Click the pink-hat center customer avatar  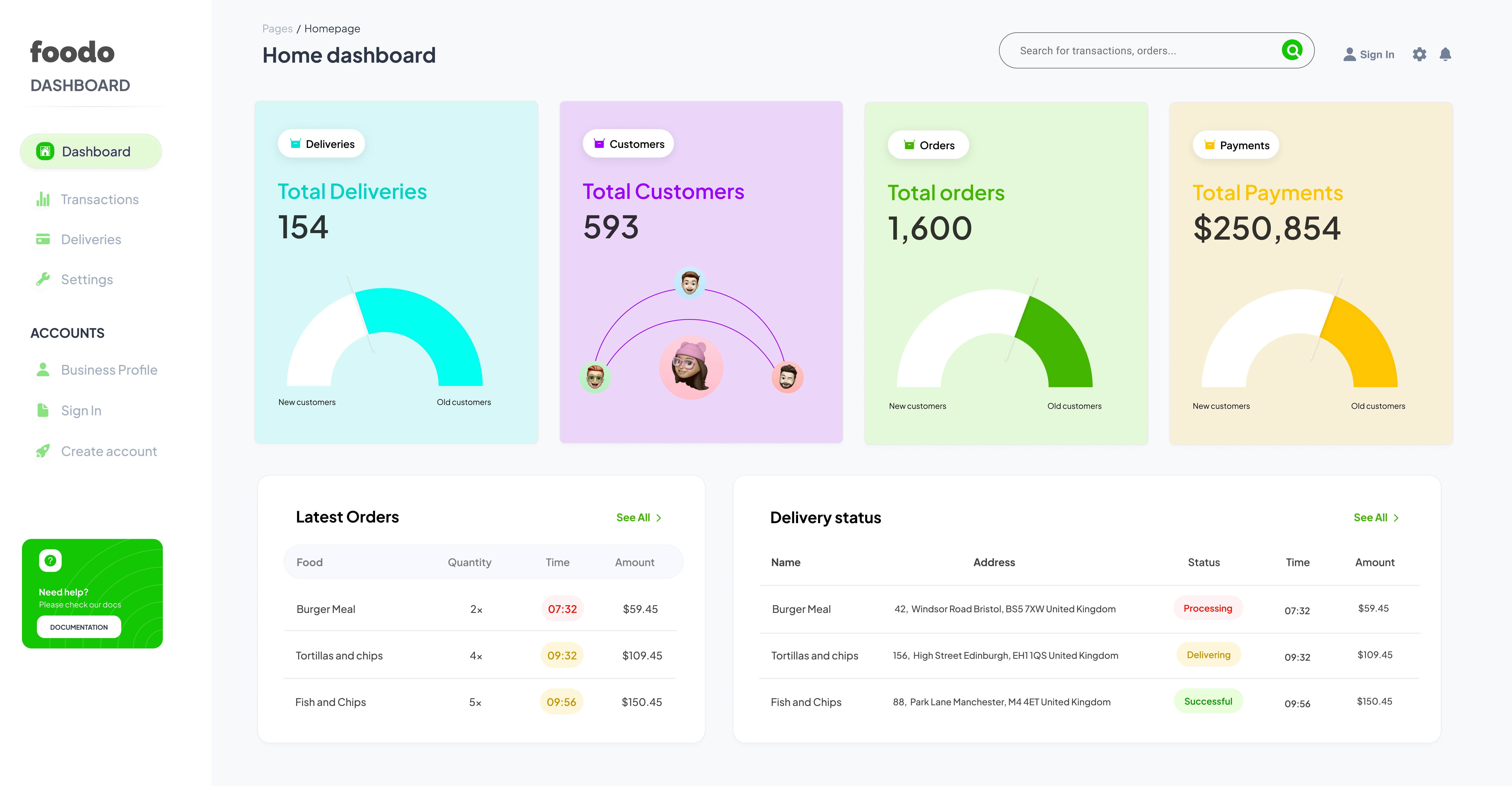coord(691,367)
